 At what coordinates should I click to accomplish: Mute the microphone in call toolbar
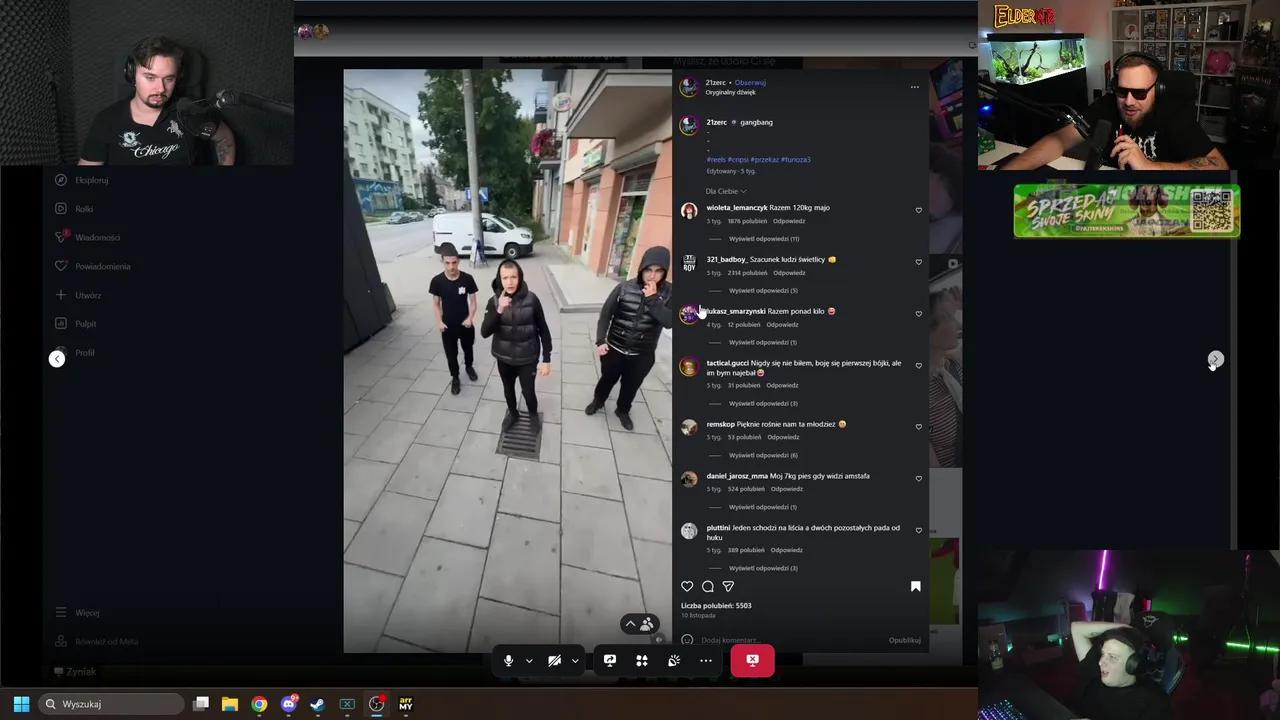[x=509, y=660]
